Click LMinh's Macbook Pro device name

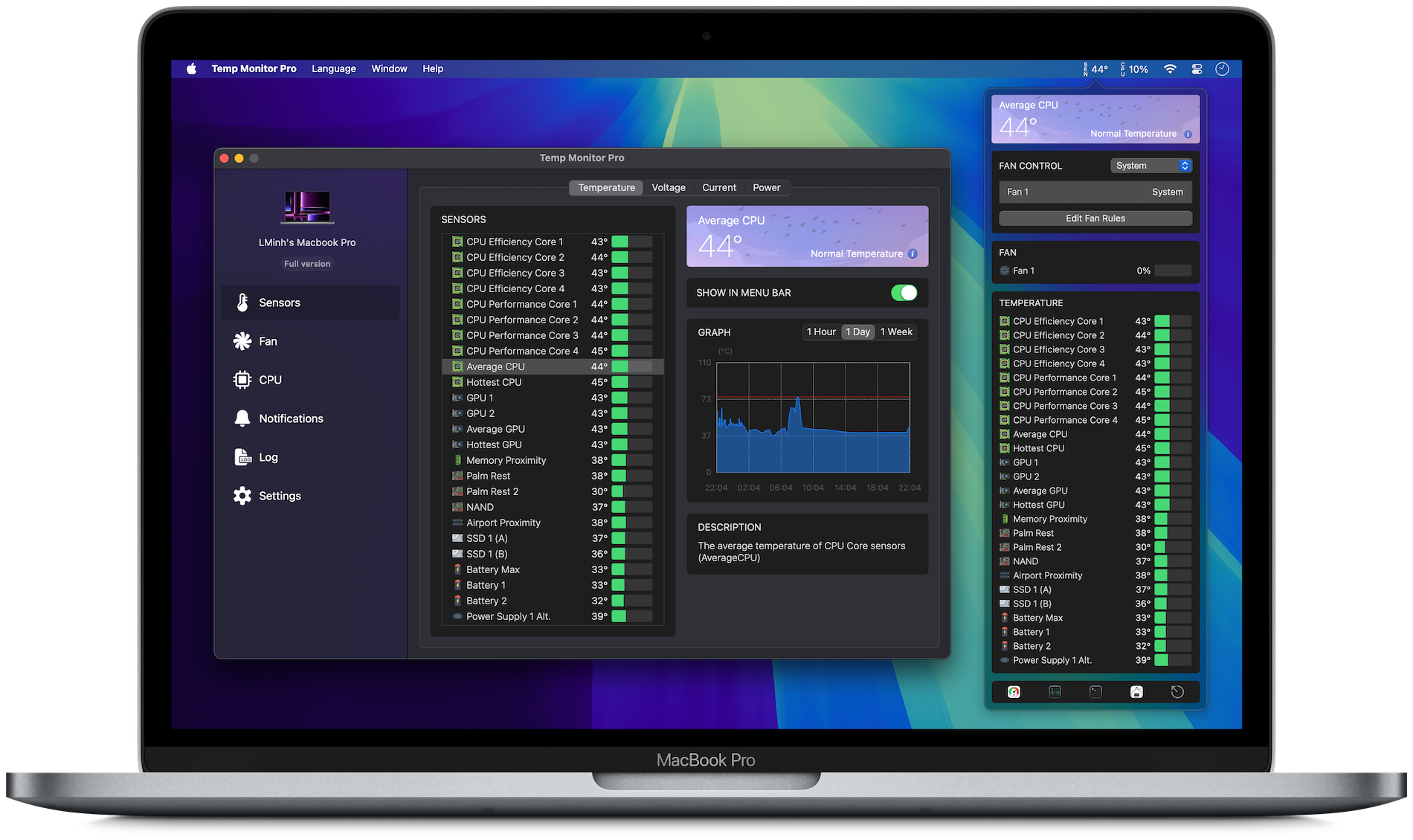point(307,242)
